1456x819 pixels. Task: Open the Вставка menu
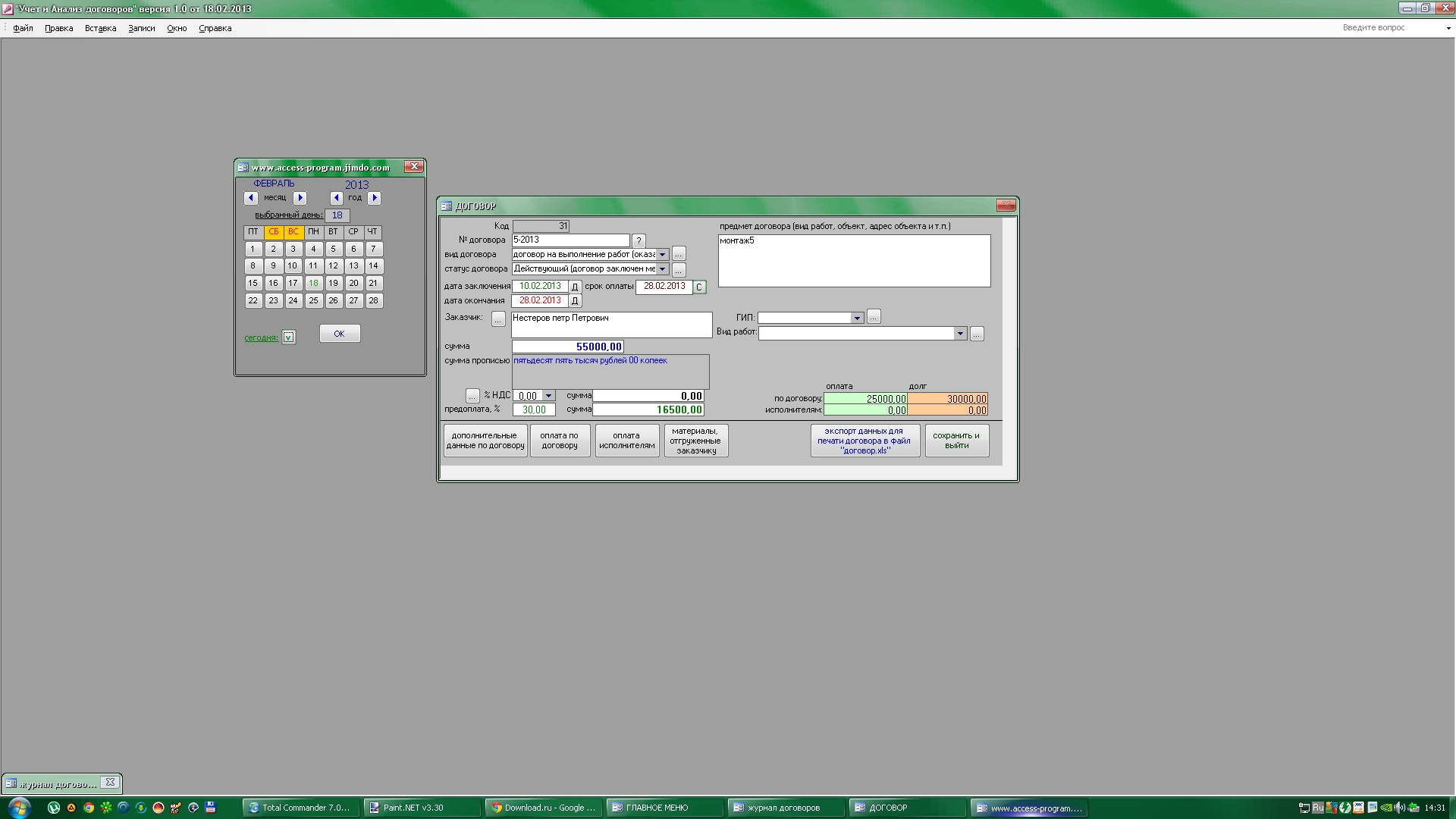pyautogui.click(x=100, y=28)
